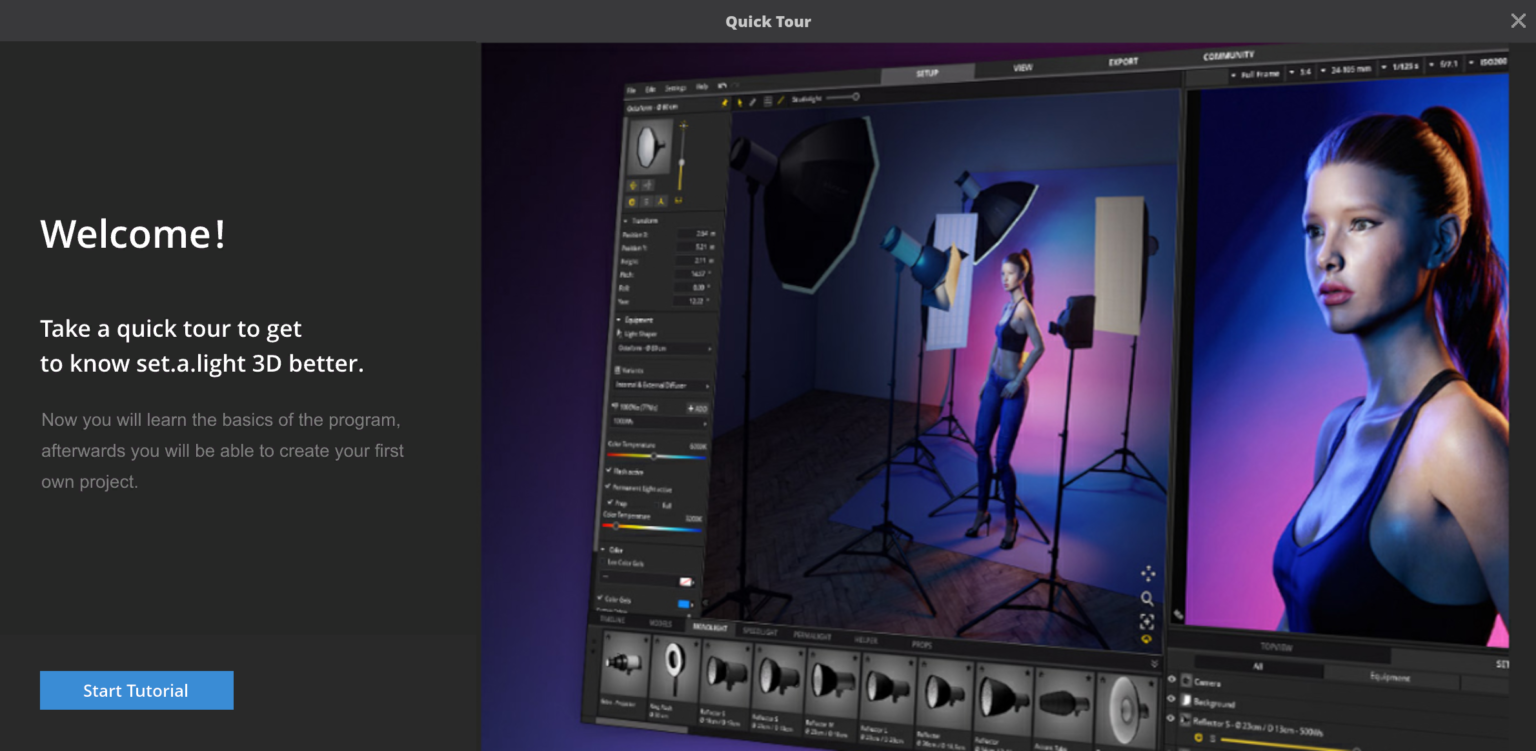1536x751 pixels.
Task: Click the Start Tutorial button
Action: point(136,690)
